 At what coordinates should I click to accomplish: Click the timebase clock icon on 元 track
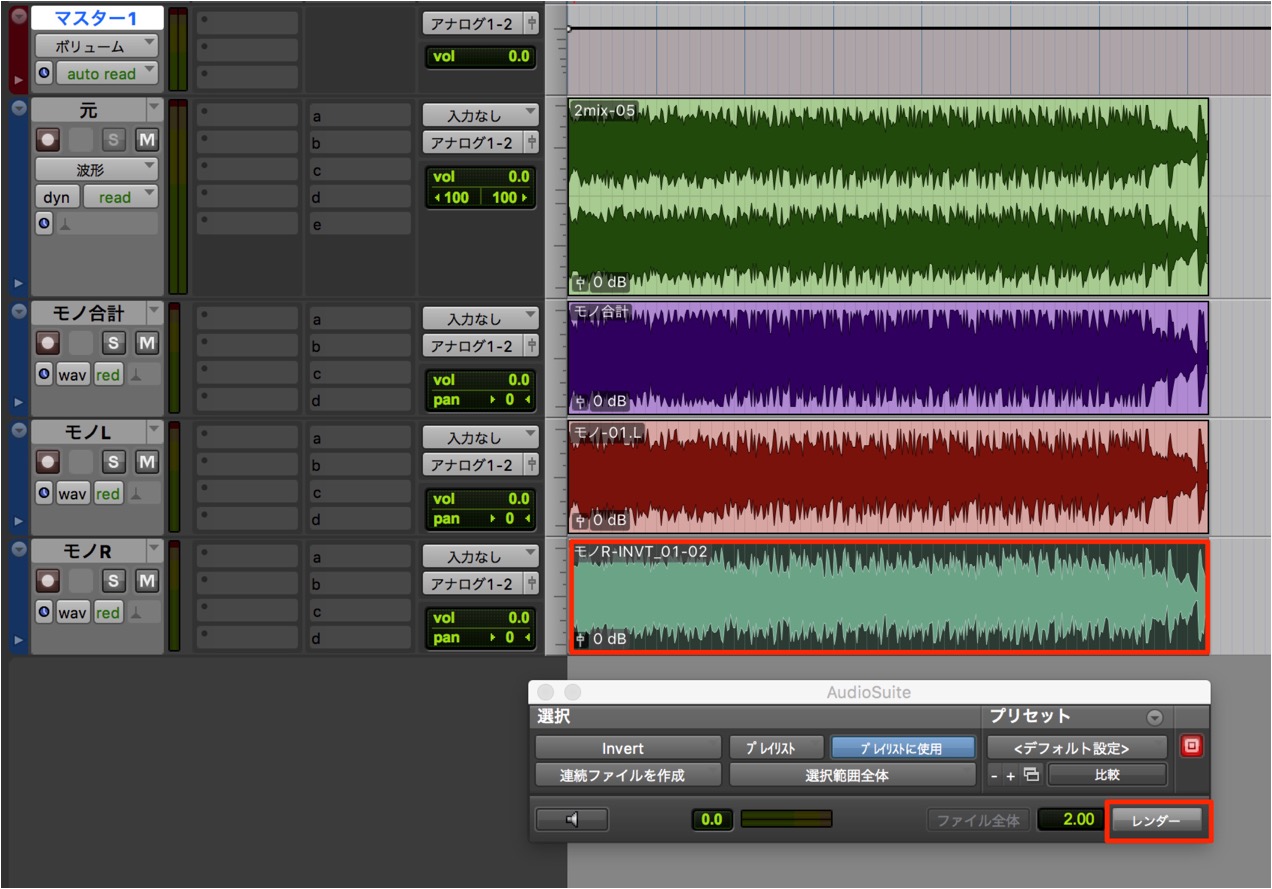44,225
